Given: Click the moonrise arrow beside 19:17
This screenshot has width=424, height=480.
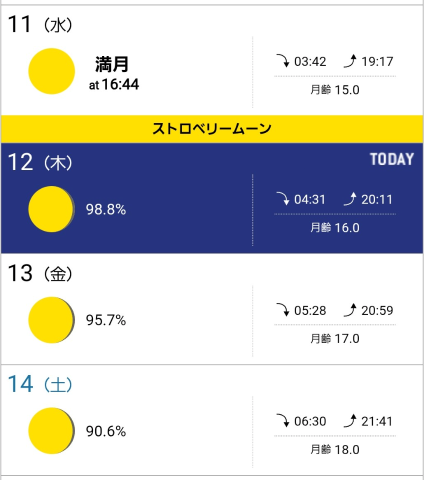Looking at the screenshot, I should coord(350,61).
